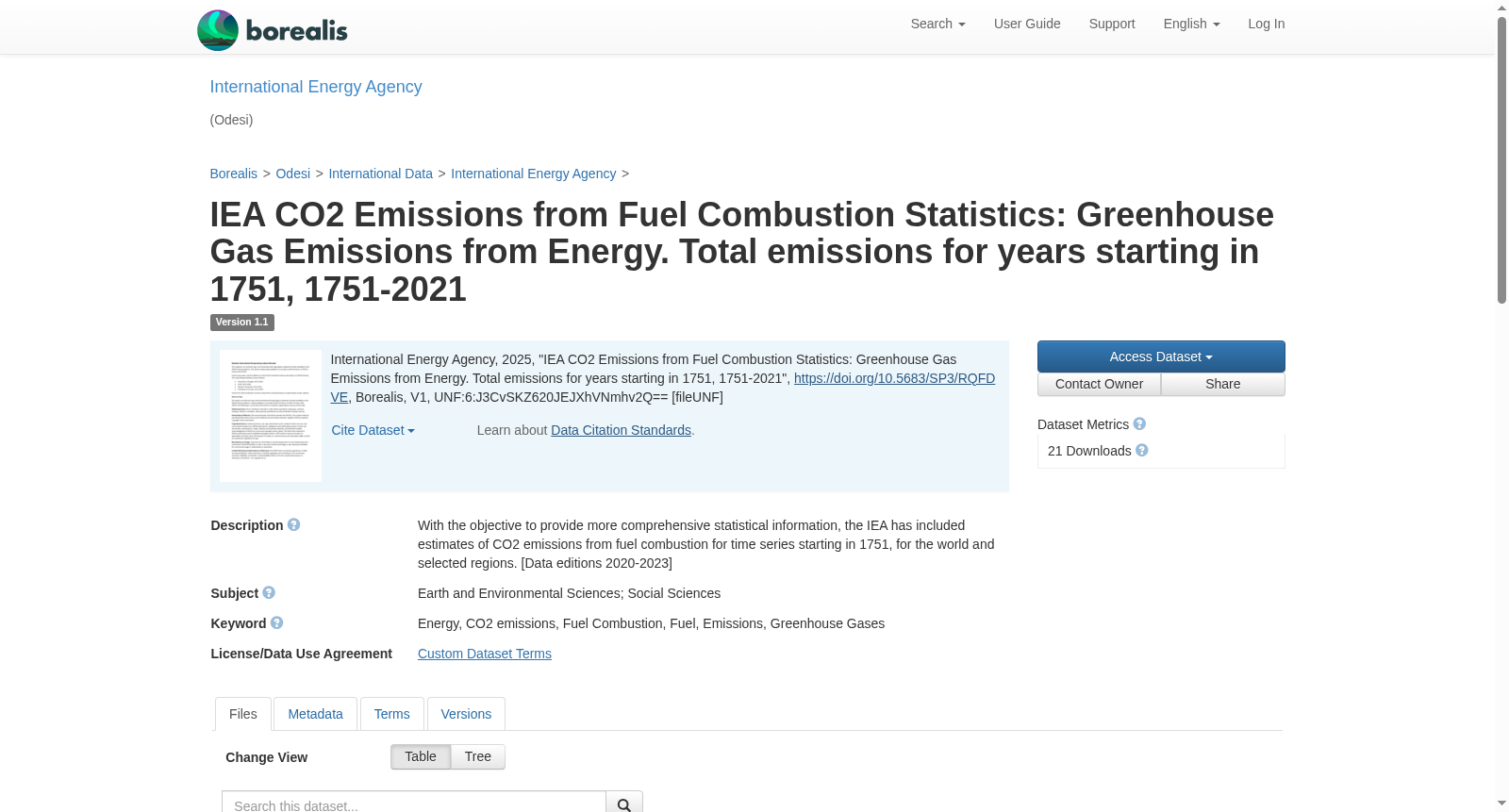Click the Change View label
This screenshot has width=1509, height=812.
[x=266, y=757]
